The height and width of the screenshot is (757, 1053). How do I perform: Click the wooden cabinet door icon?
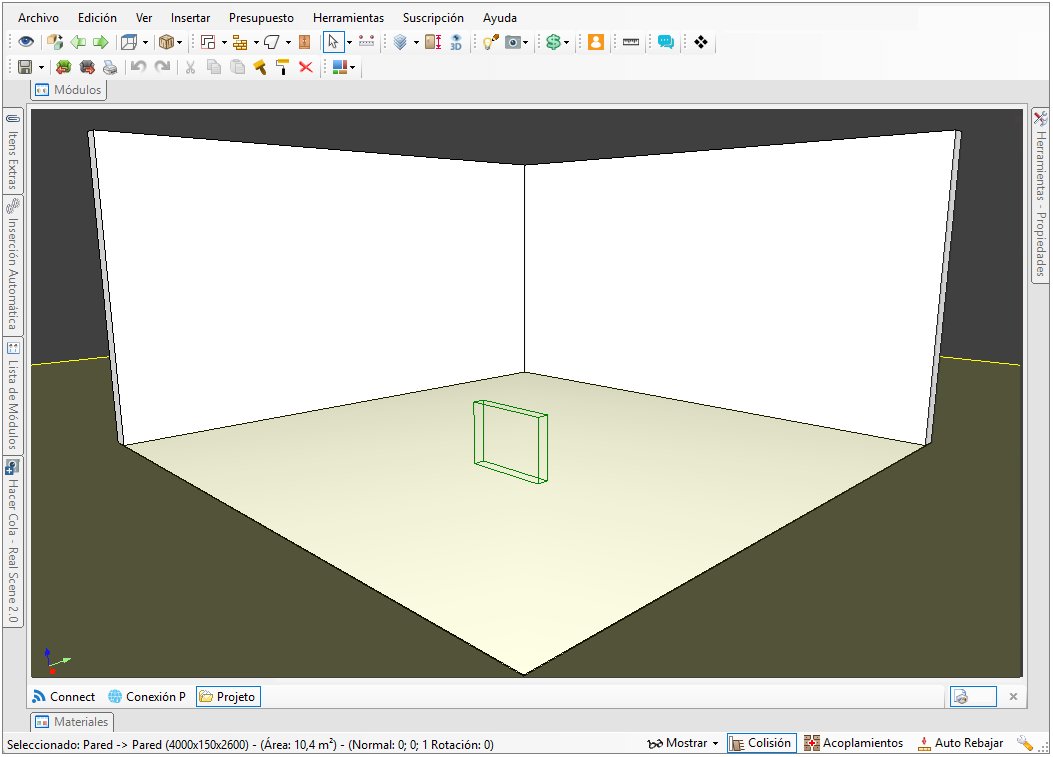point(304,42)
